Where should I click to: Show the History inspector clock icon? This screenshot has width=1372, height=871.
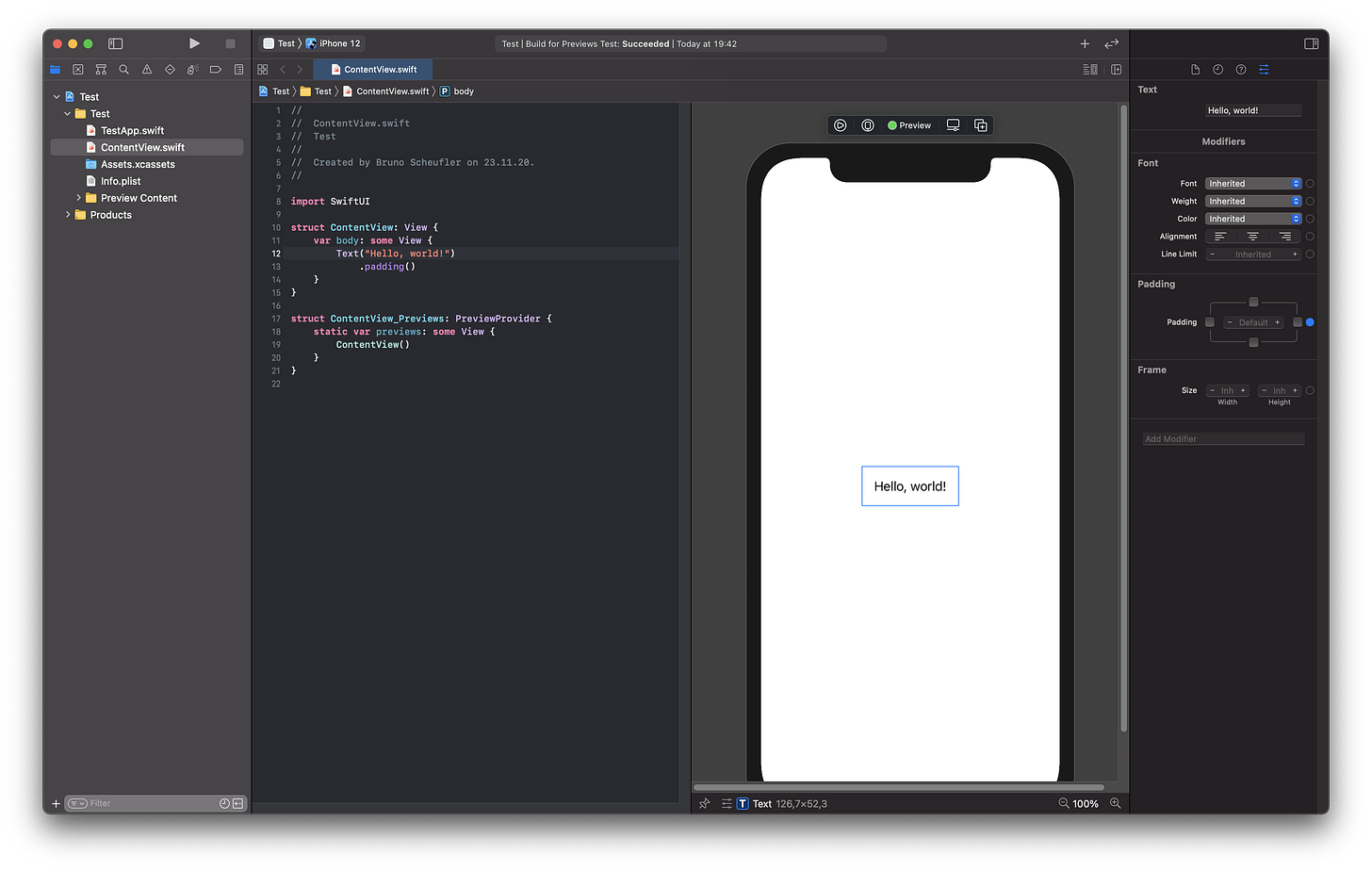coord(1217,70)
